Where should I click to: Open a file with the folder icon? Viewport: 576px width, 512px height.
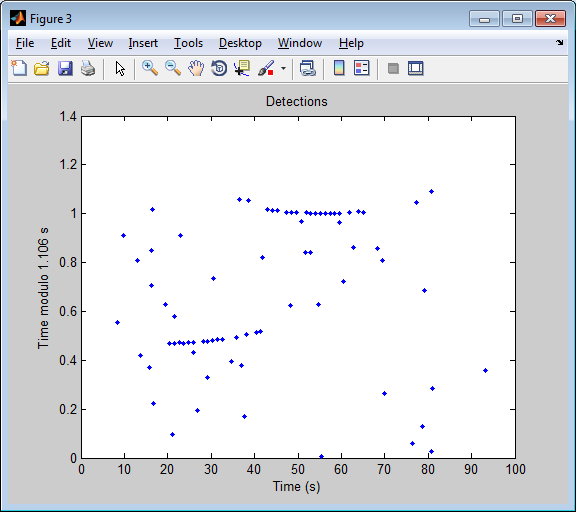pyautogui.click(x=42, y=68)
